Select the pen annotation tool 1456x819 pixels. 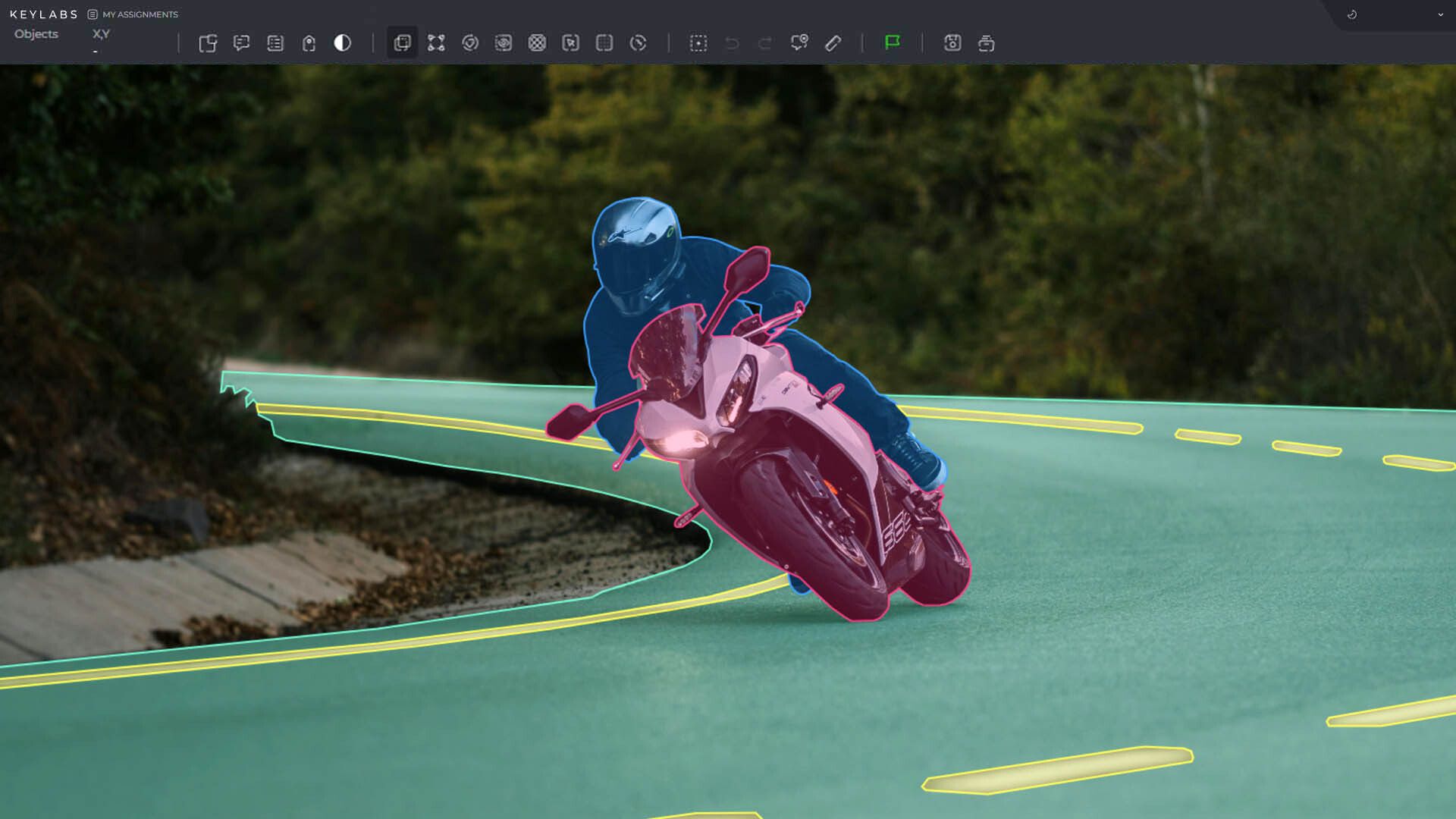tap(832, 43)
